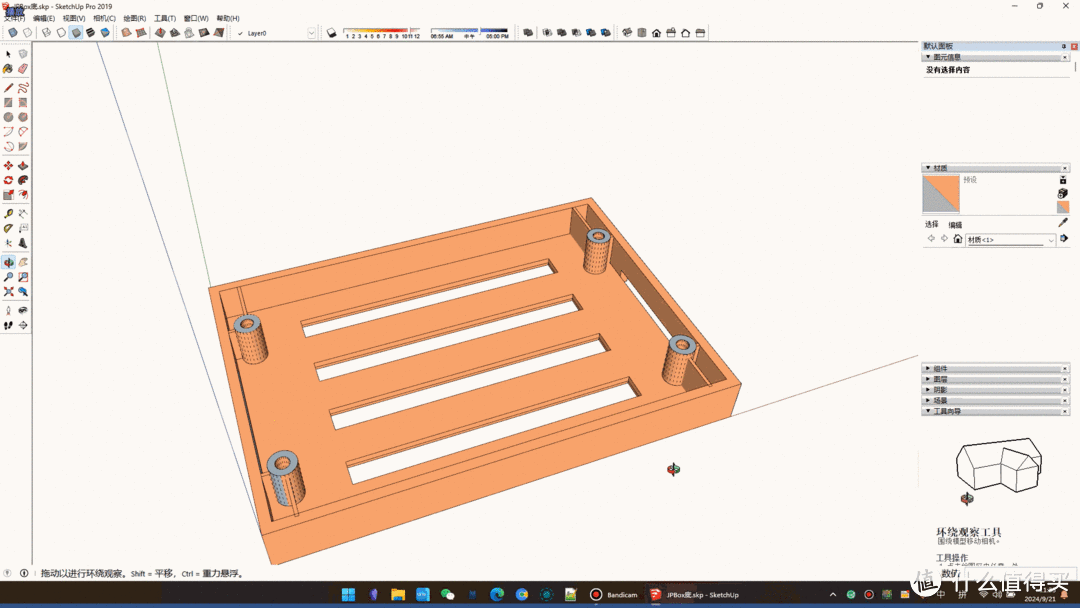The image size is (1080, 608).
Task: Choose the Zoom magnifier tool
Action: pyautogui.click(x=8, y=277)
